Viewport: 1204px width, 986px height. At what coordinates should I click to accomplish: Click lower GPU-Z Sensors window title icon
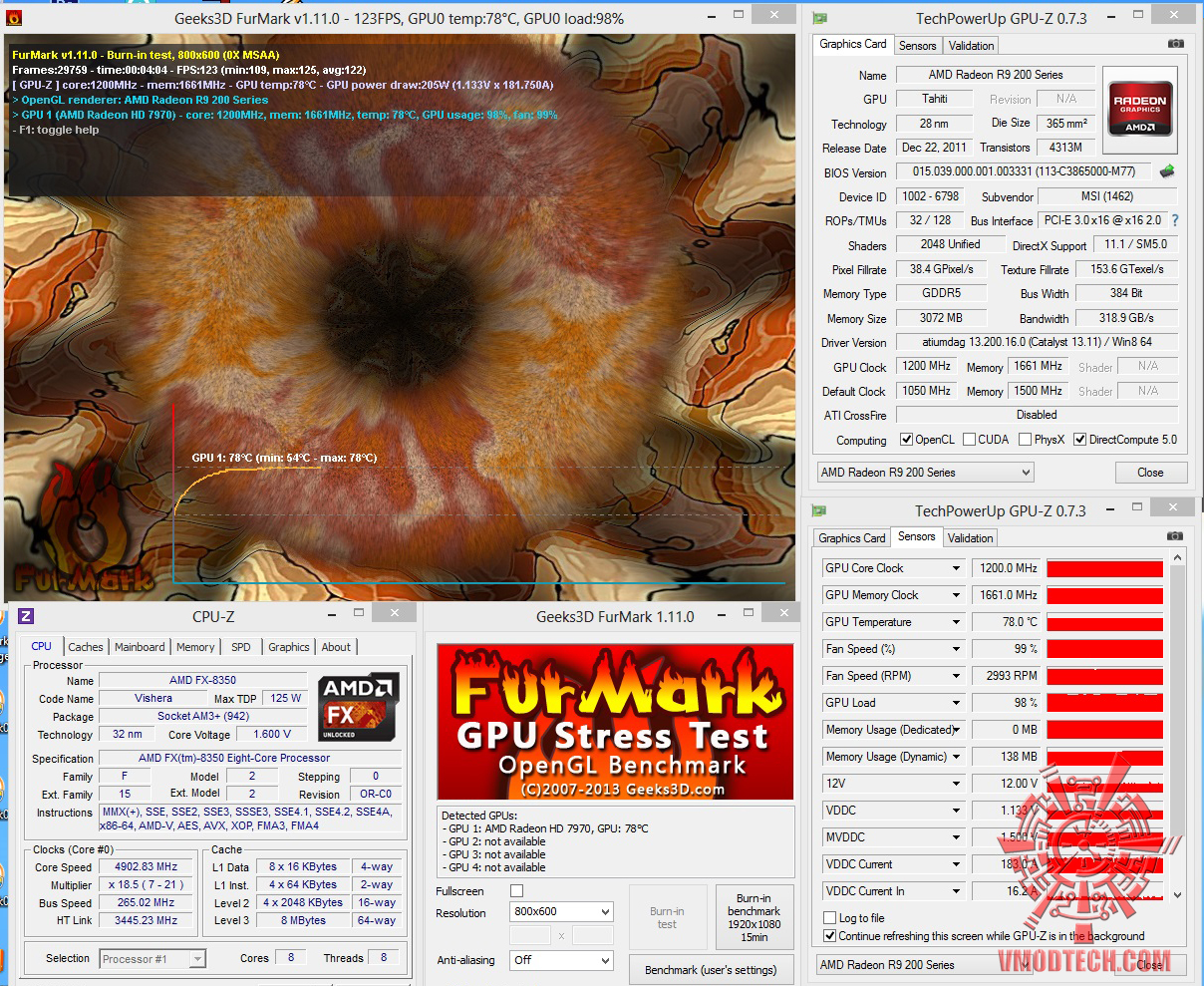pos(819,510)
